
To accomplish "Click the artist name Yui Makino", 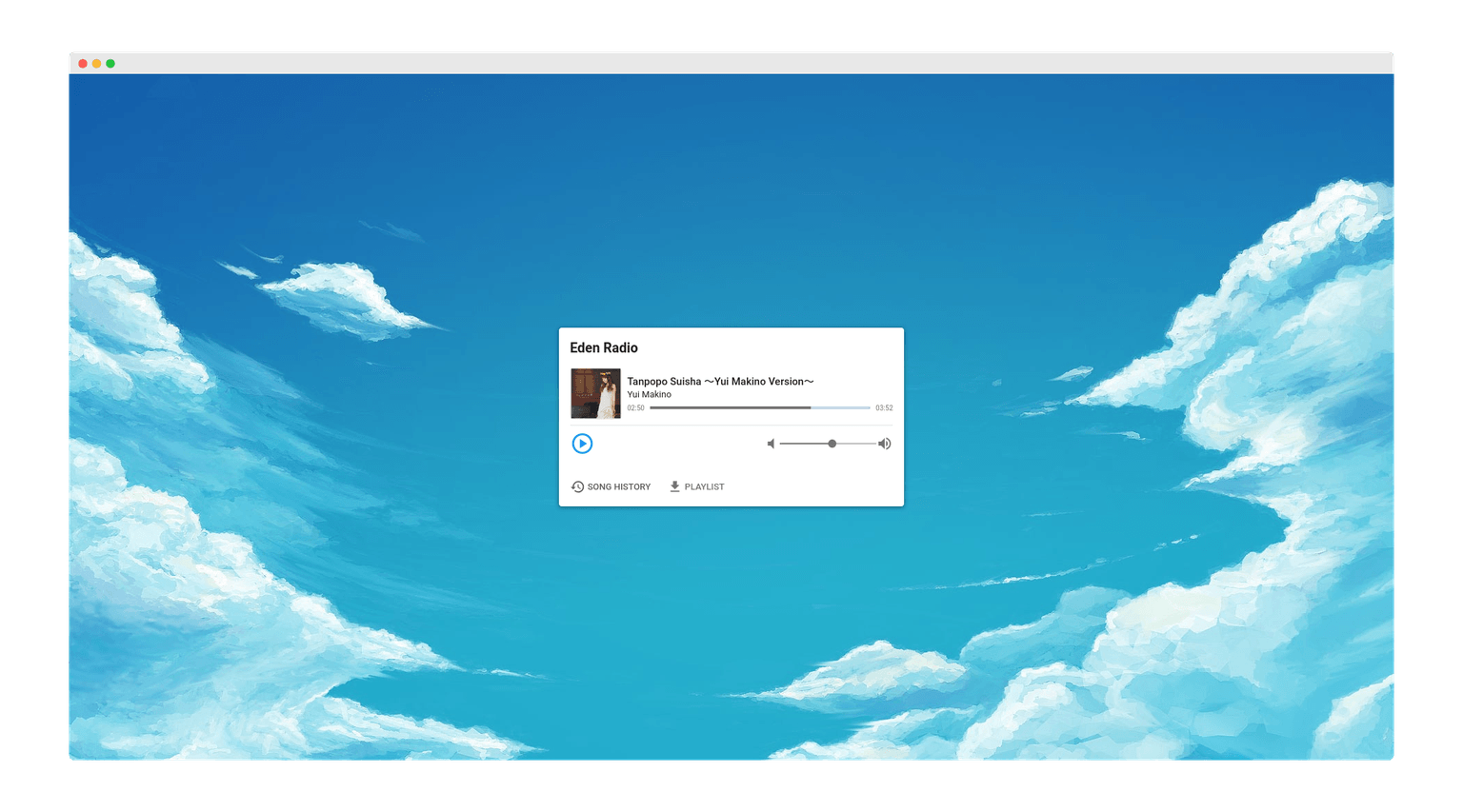I will coord(649,394).
